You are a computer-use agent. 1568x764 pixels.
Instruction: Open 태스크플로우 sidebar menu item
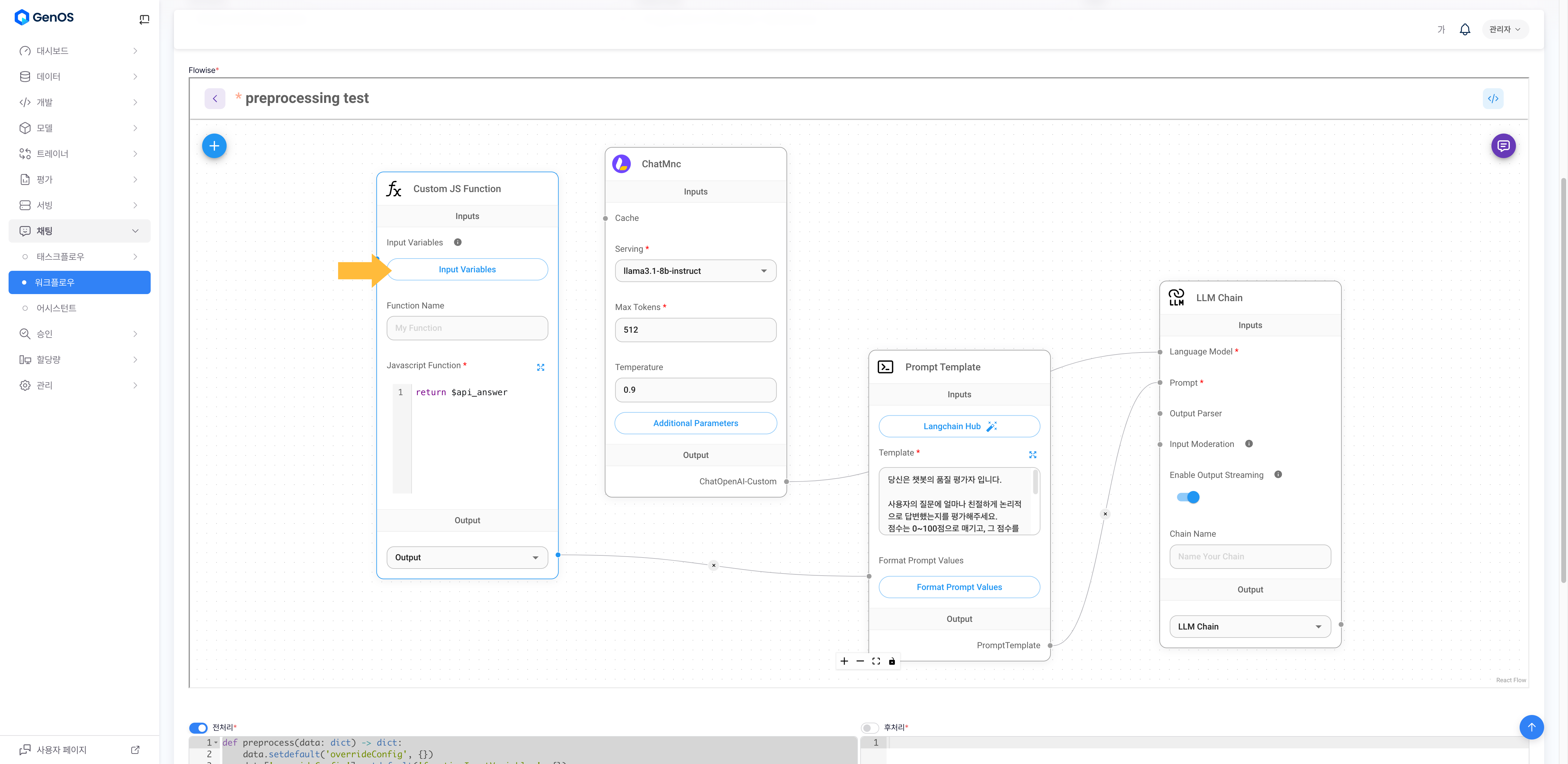pos(60,257)
